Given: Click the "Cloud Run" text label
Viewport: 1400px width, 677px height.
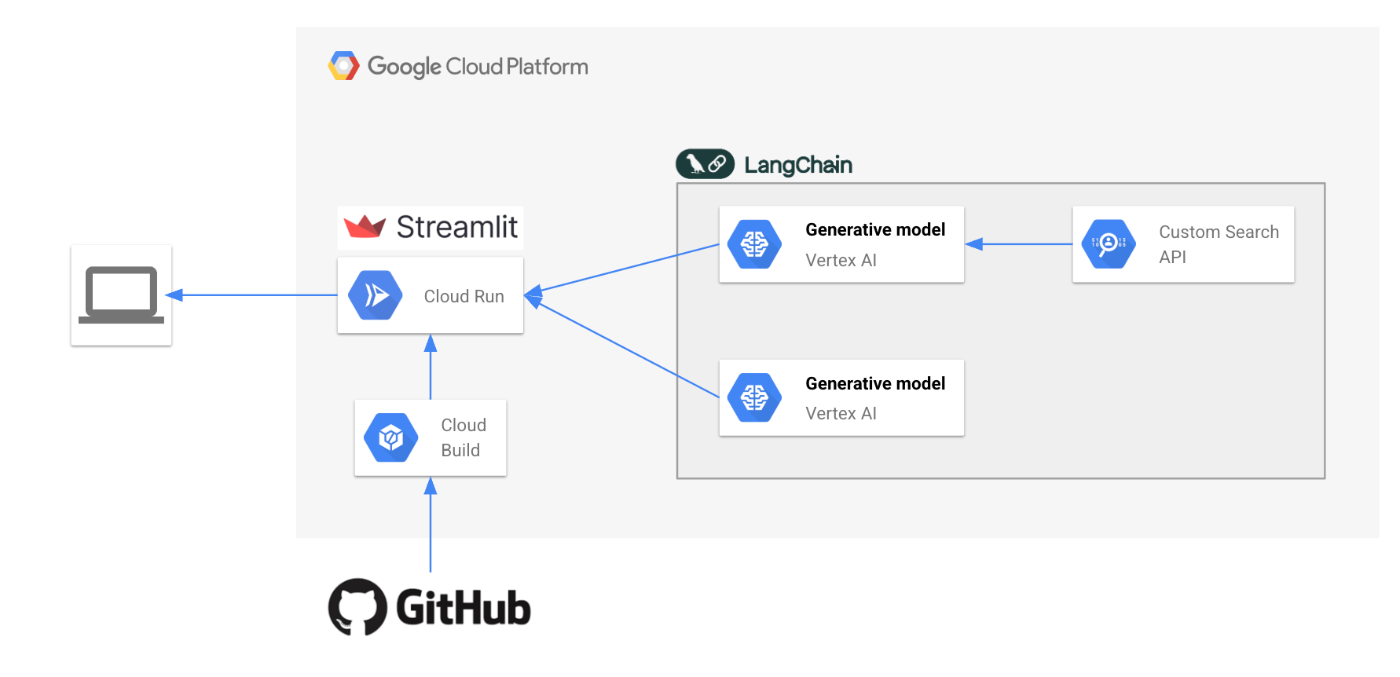Looking at the screenshot, I should pyautogui.click(x=463, y=296).
